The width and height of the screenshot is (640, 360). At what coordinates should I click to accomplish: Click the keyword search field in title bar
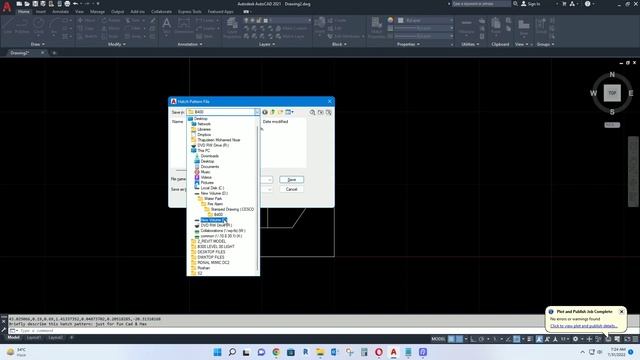[x=481, y=4]
